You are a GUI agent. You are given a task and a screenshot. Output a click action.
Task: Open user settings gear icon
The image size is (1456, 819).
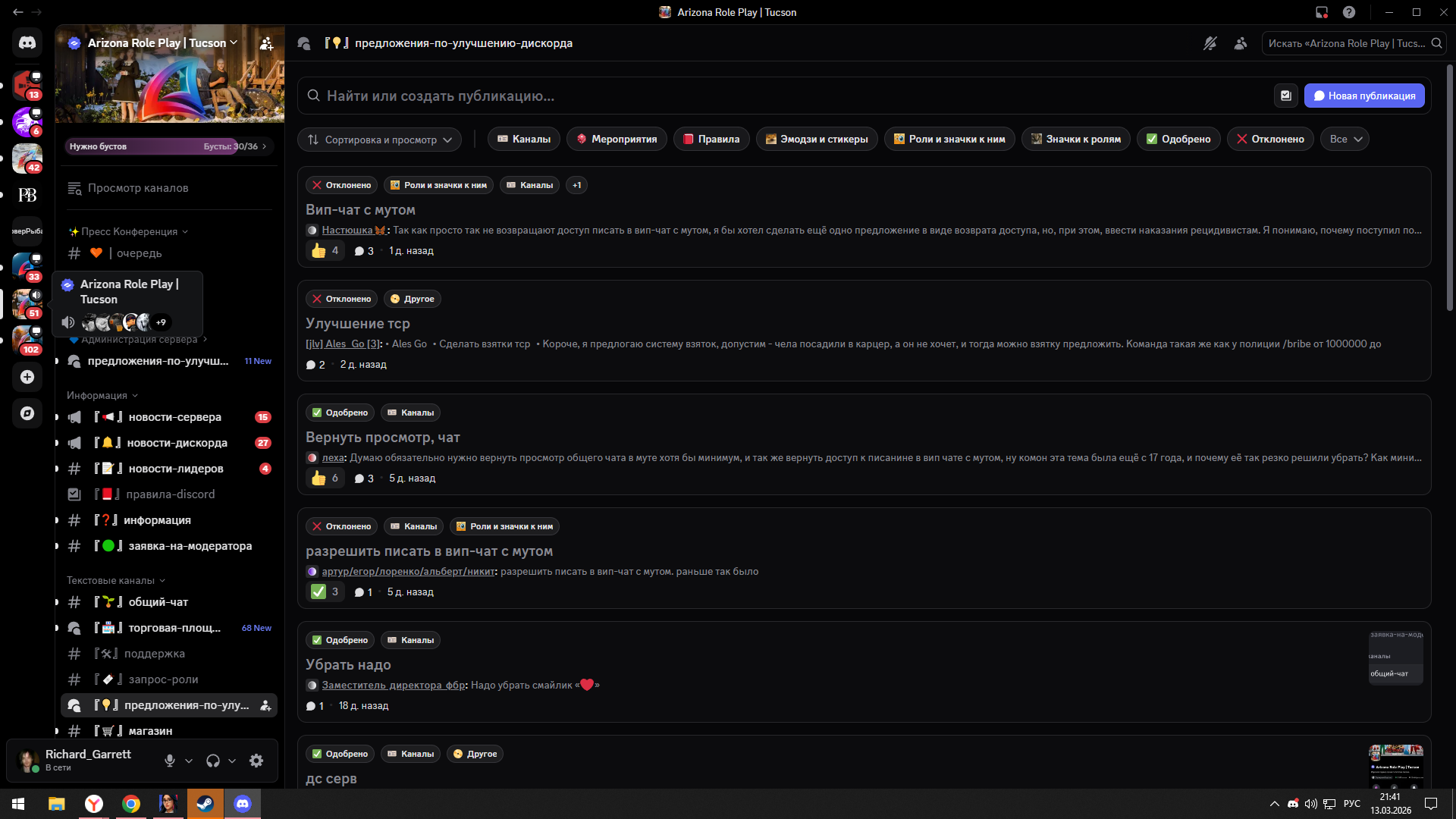click(256, 761)
